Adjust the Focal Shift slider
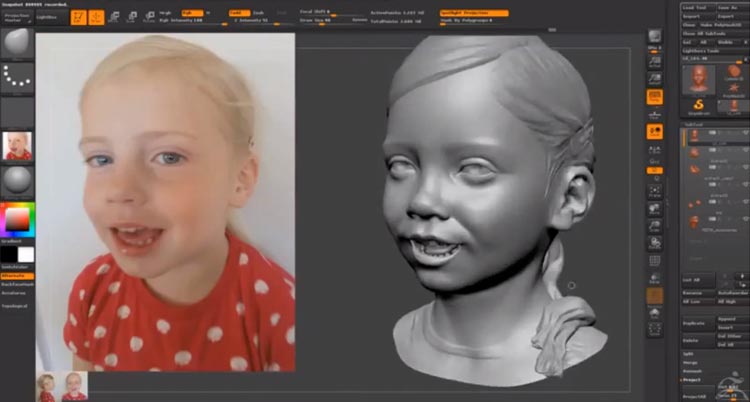The width and height of the screenshot is (750, 402). tap(333, 12)
